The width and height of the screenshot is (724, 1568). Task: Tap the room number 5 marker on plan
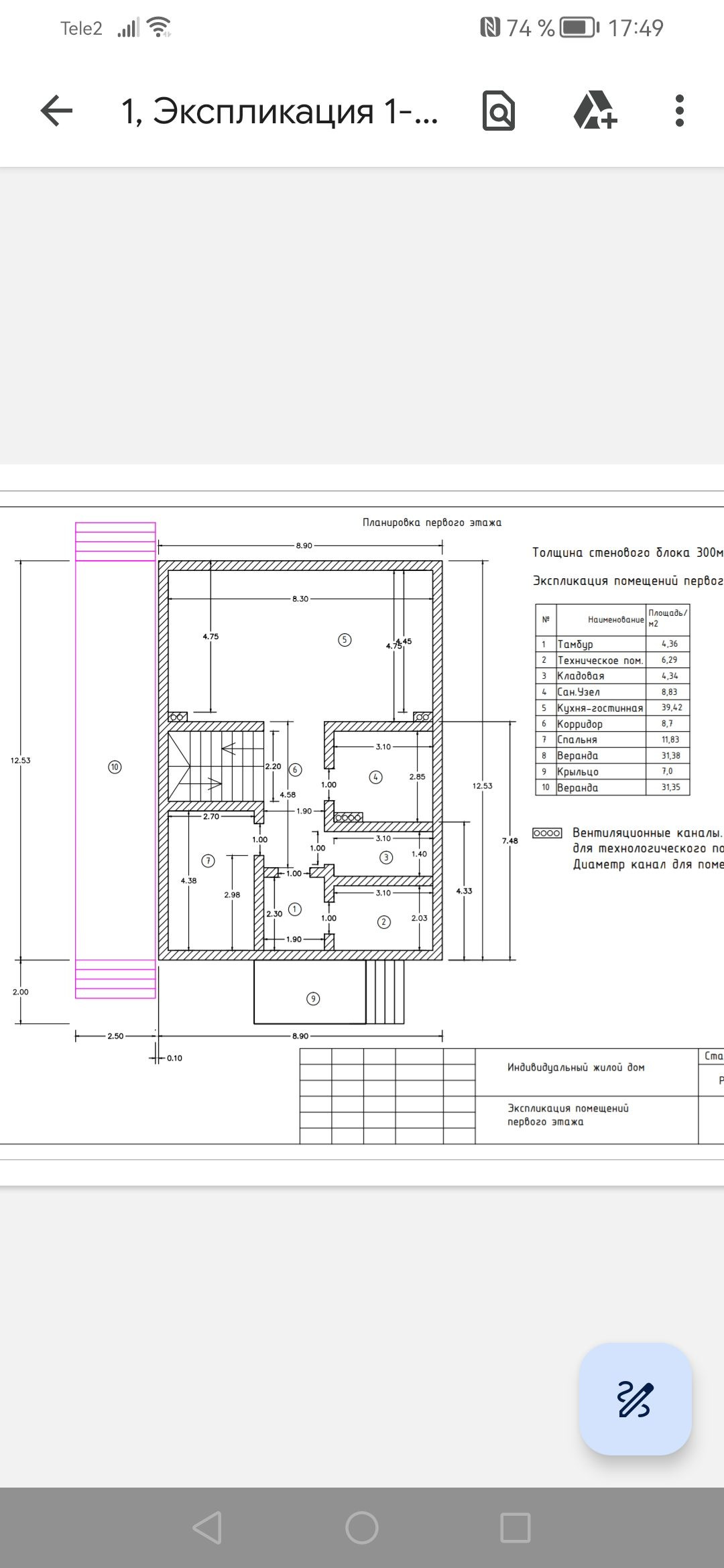click(x=344, y=640)
